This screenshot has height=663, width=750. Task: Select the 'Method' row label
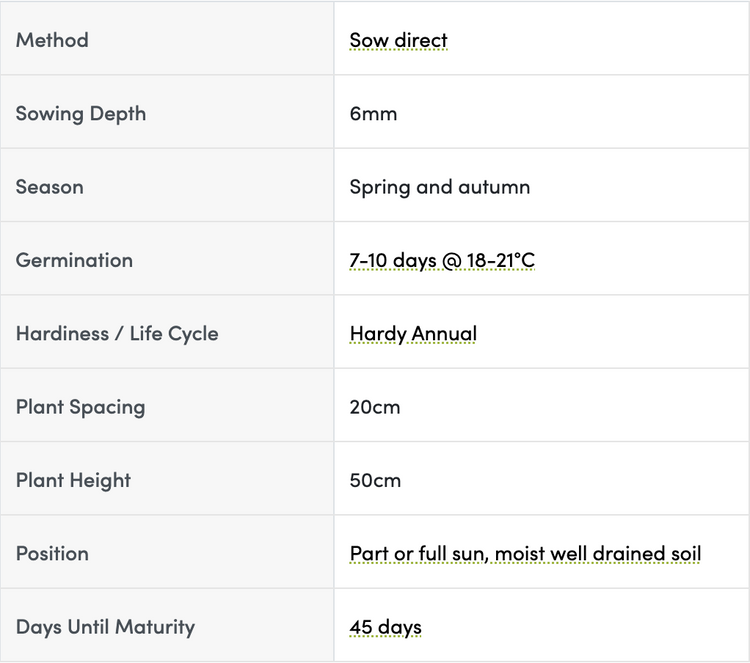pos(52,41)
